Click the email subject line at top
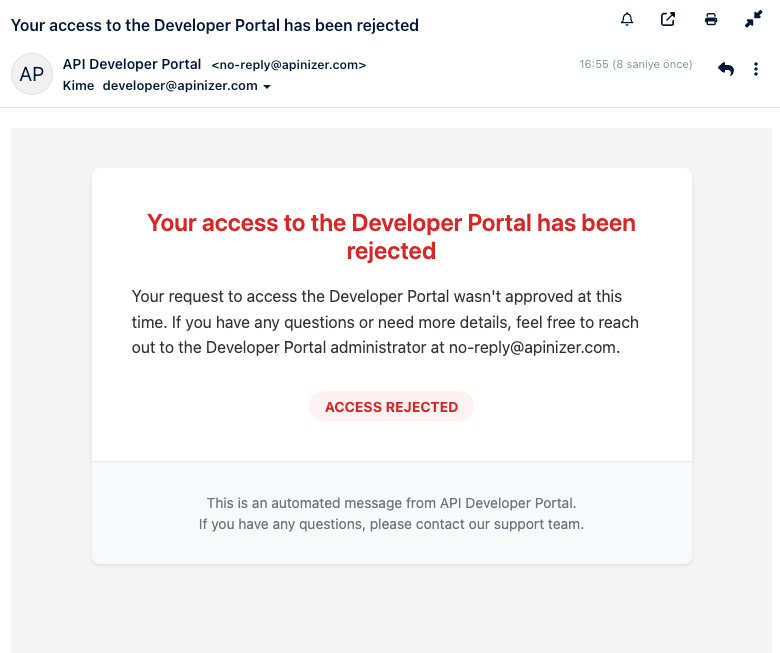Screen dimensions: 780x653 click(x=214, y=24)
